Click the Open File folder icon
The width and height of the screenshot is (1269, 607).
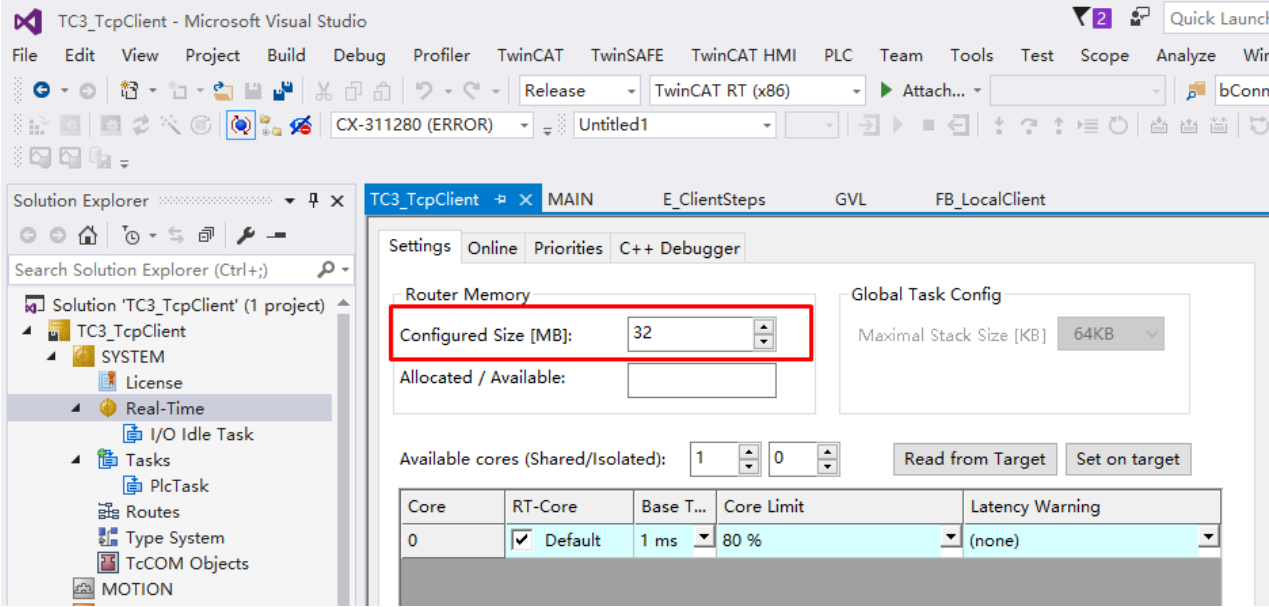pos(223,91)
